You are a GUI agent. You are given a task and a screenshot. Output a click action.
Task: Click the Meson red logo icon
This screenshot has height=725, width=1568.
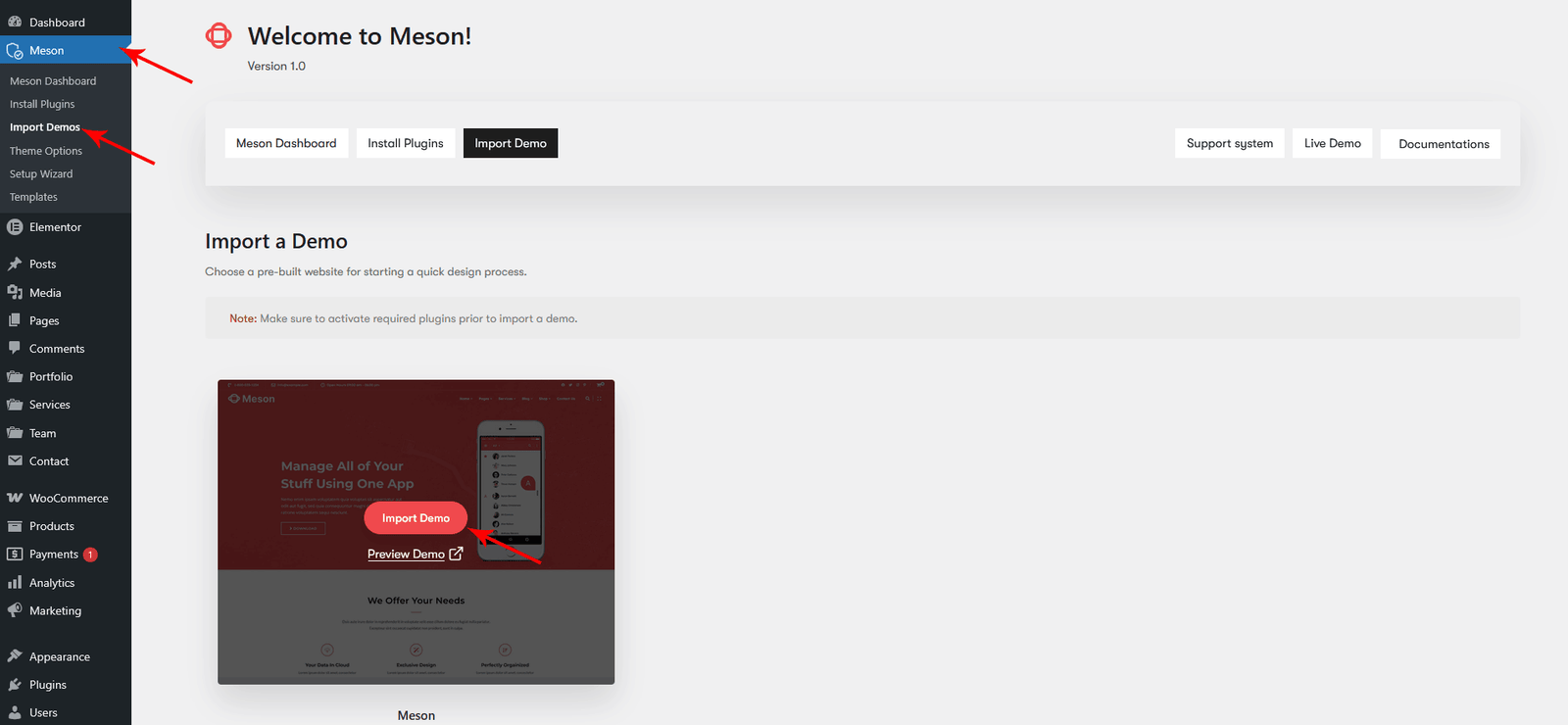coord(219,36)
